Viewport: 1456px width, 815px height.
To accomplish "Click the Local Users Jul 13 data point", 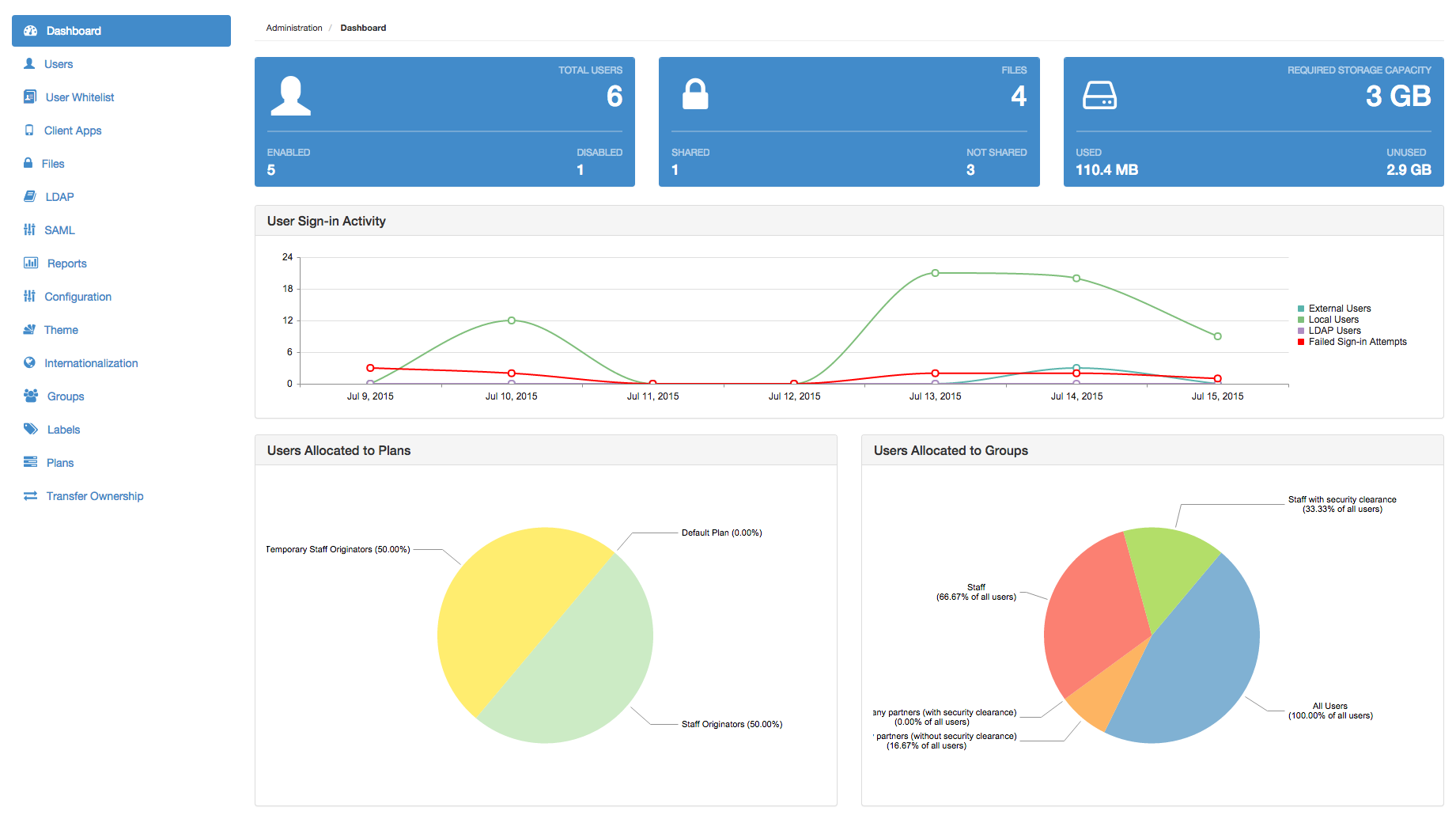I will (x=935, y=273).
